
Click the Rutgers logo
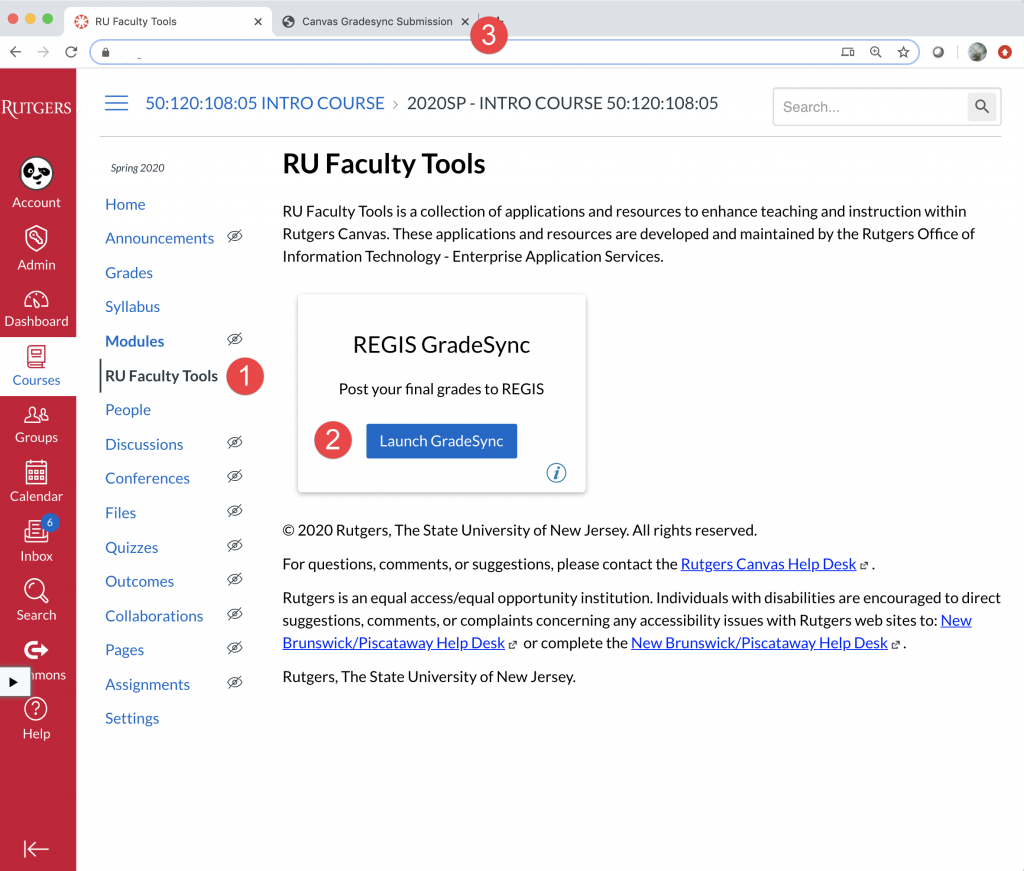click(x=37, y=108)
